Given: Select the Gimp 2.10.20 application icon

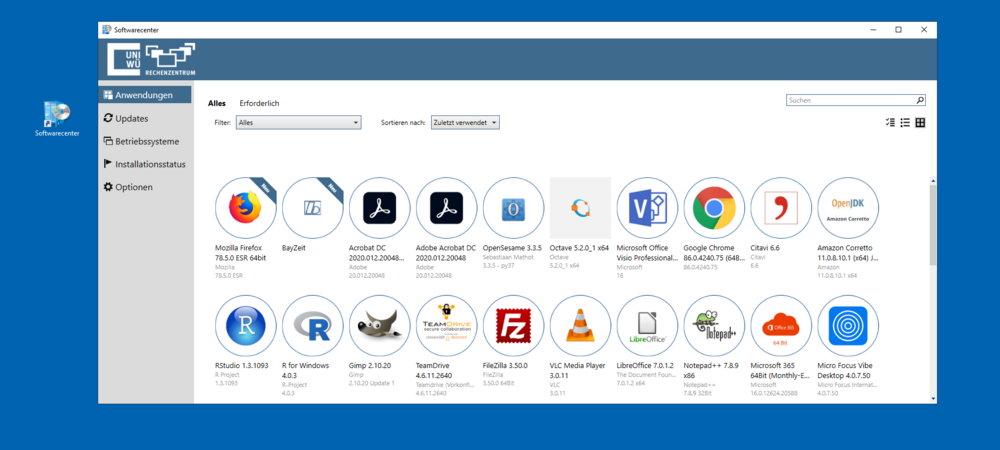Looking at the screenshot, I should (380, 326).
